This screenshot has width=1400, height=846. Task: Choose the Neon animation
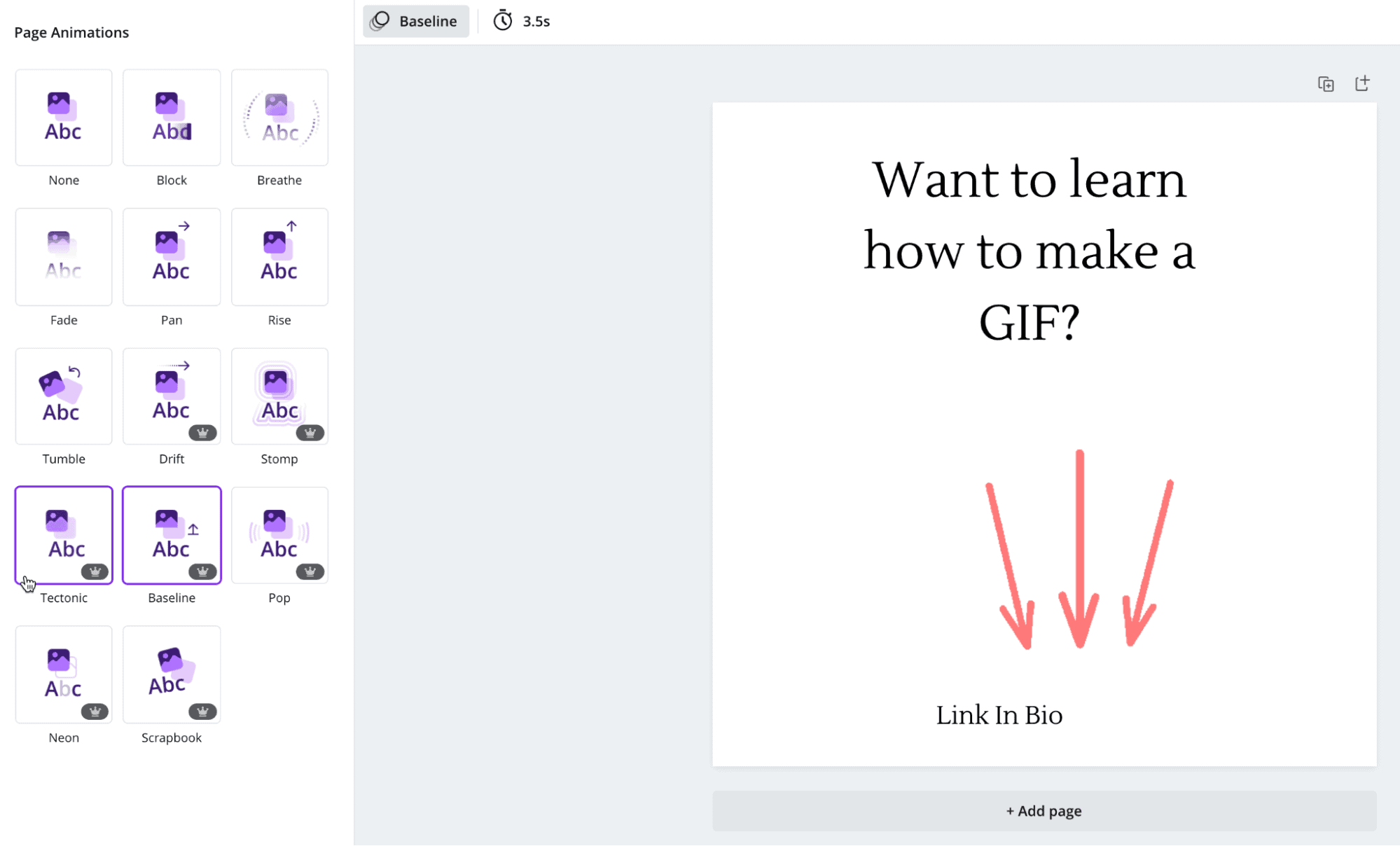[64, 674]
